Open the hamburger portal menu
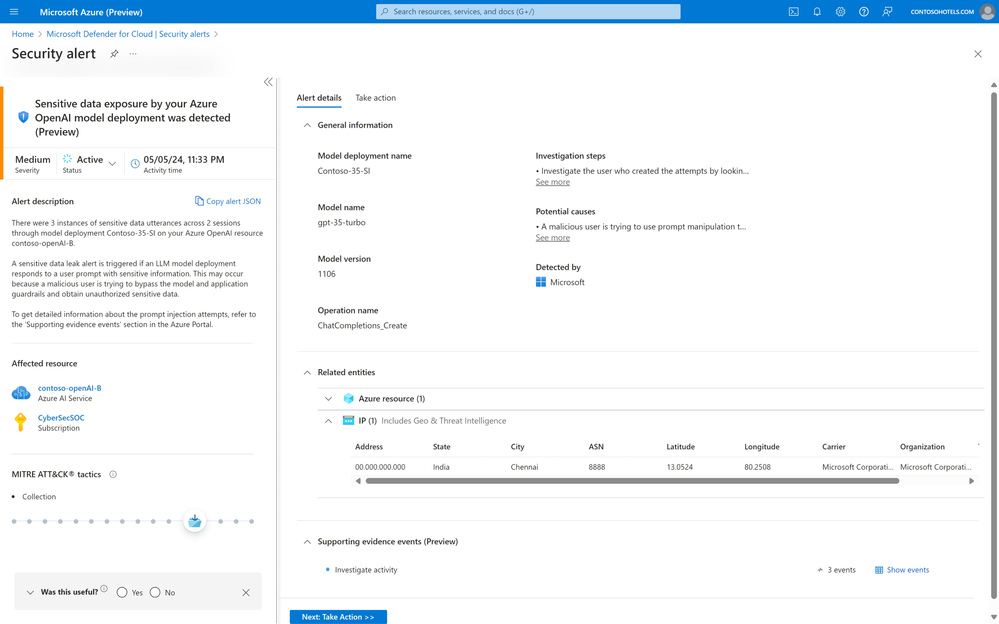This screenshot has height=624, width=999. (x=14, y=11)
